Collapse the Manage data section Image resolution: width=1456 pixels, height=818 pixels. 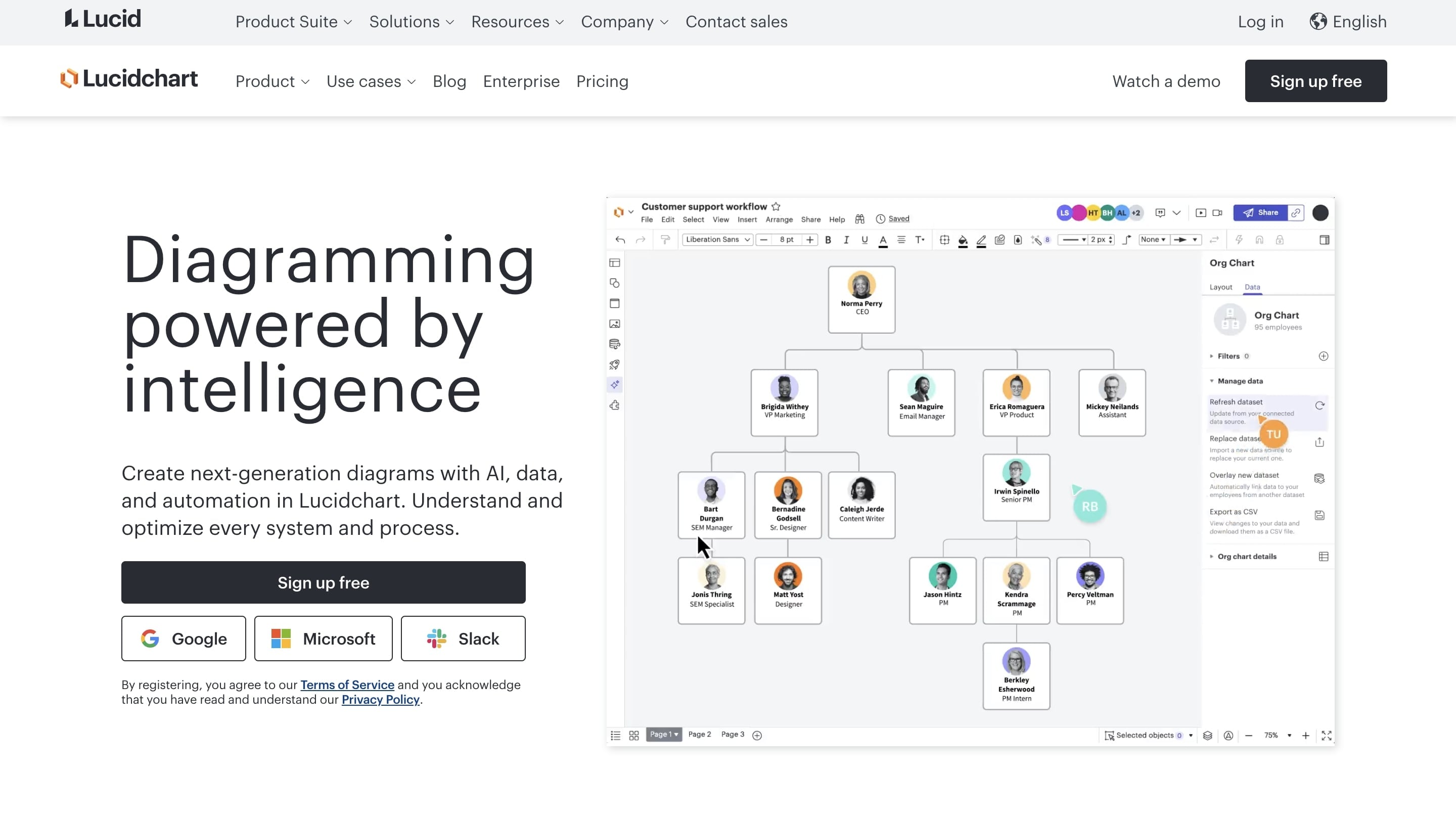[x=1236, y=381]
